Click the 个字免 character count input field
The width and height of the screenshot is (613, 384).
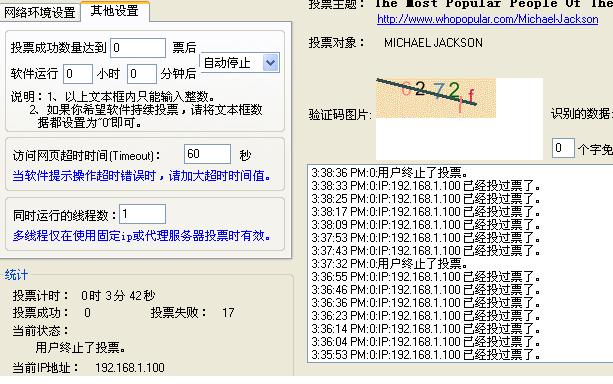(x=563, y=148)
